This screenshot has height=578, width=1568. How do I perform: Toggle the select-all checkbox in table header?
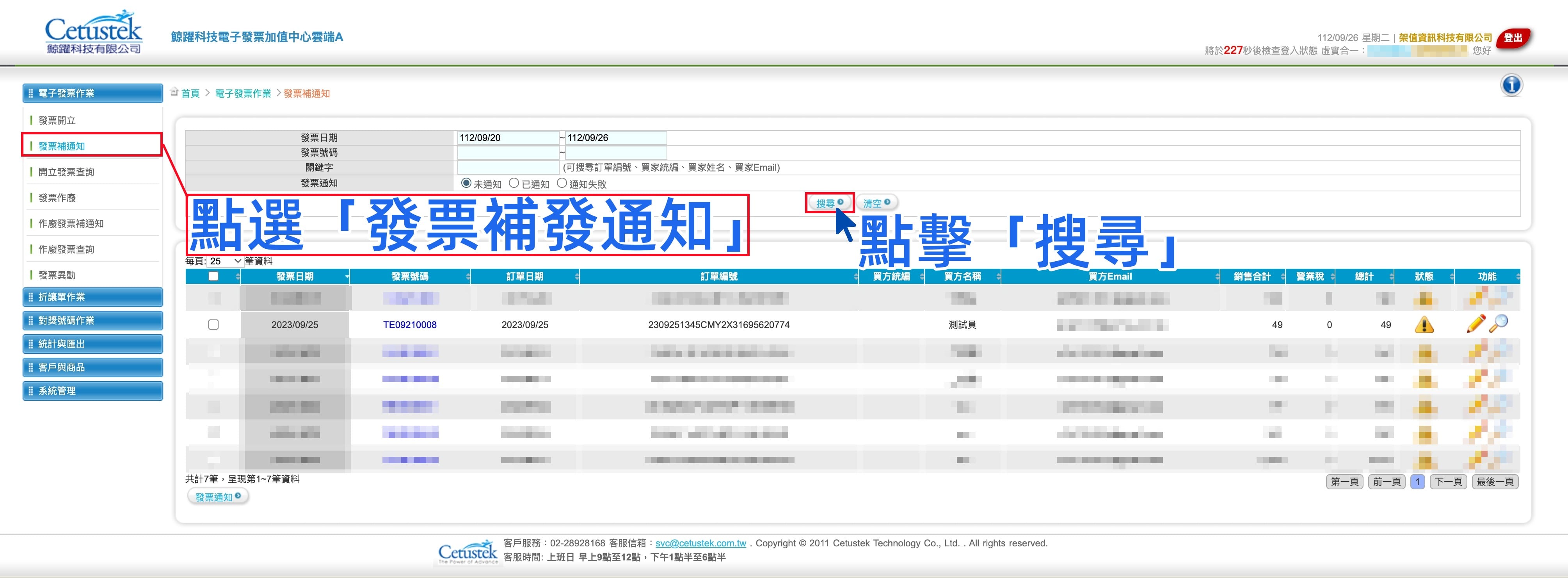(x=213, y=276)
